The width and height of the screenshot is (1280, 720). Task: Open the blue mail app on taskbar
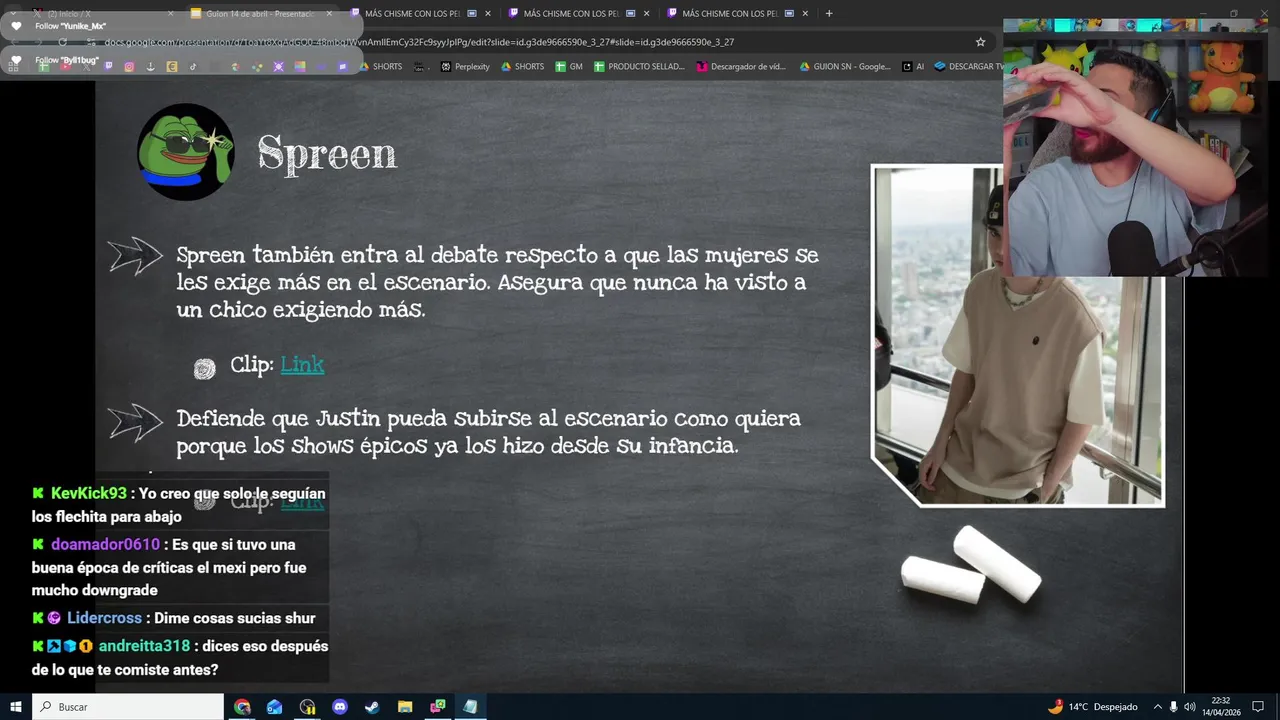(x=275, y=706)
